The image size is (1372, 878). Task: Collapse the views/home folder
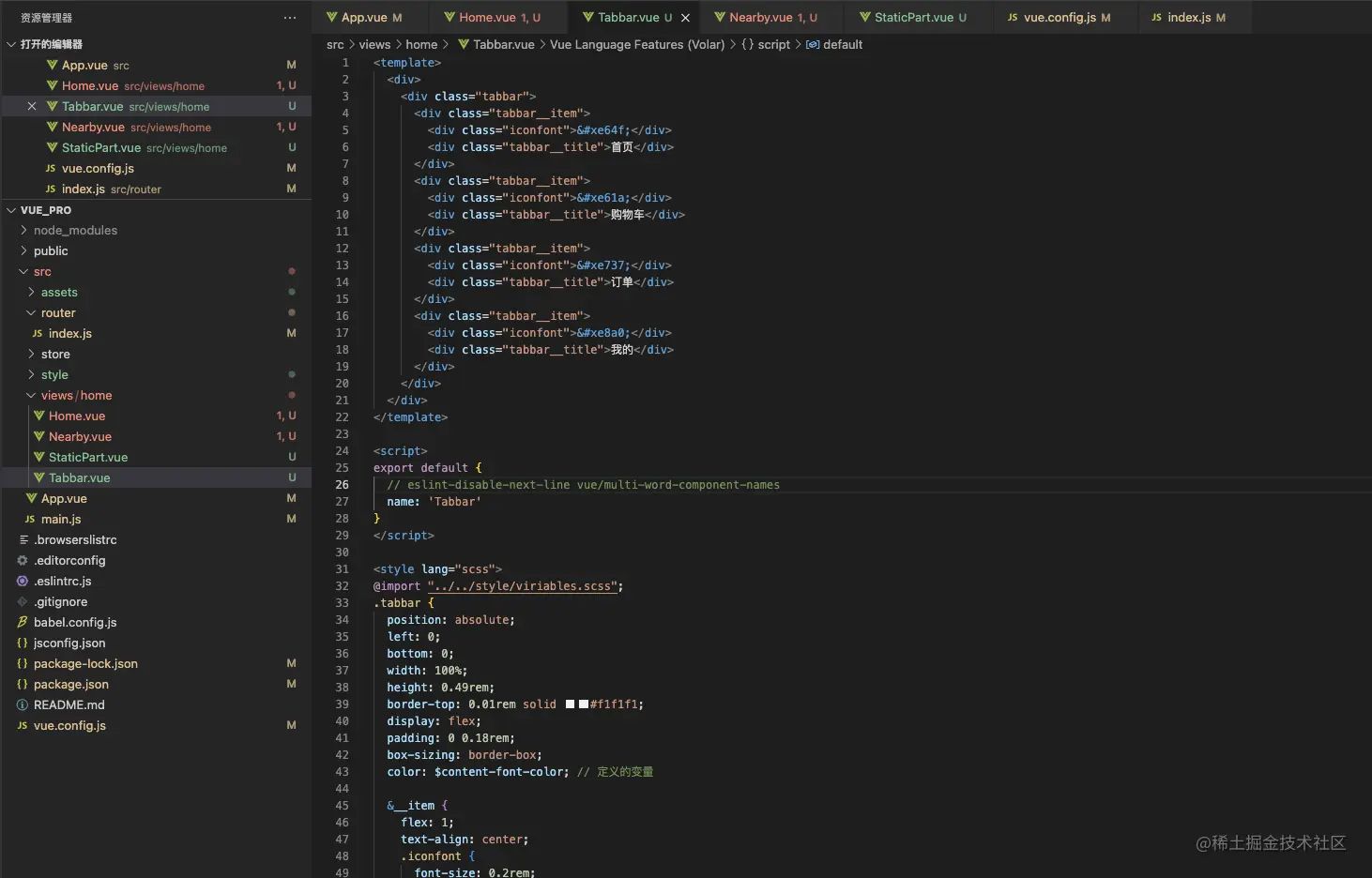[76, 395]
